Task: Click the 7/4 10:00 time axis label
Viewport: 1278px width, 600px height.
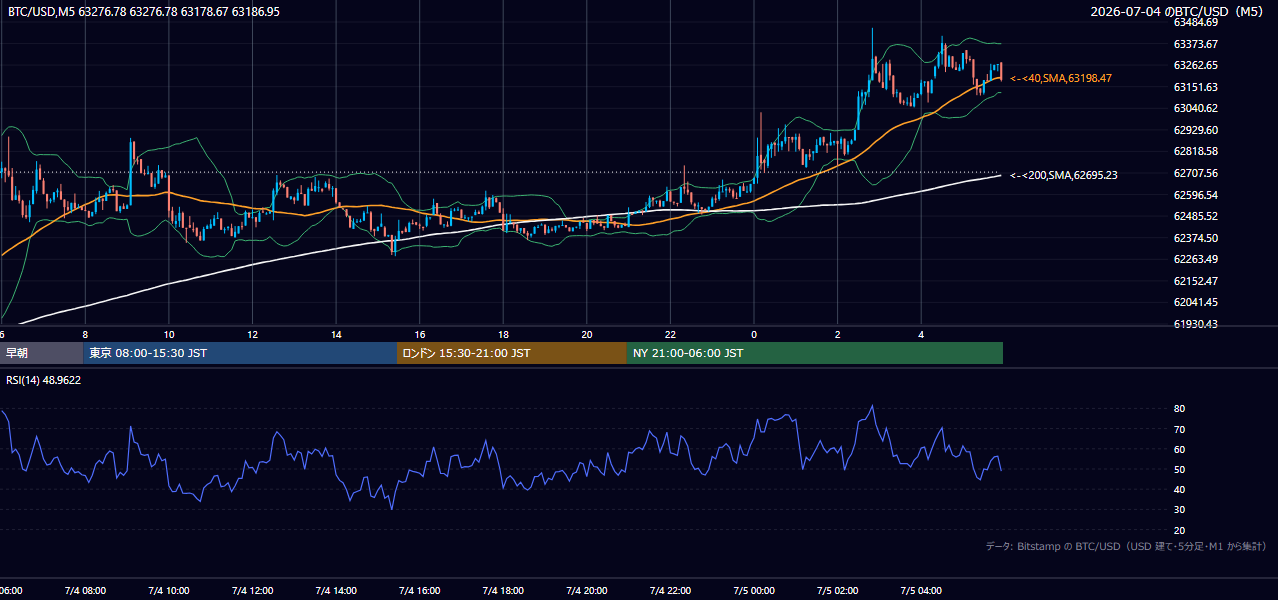Action: coord(169,591)
